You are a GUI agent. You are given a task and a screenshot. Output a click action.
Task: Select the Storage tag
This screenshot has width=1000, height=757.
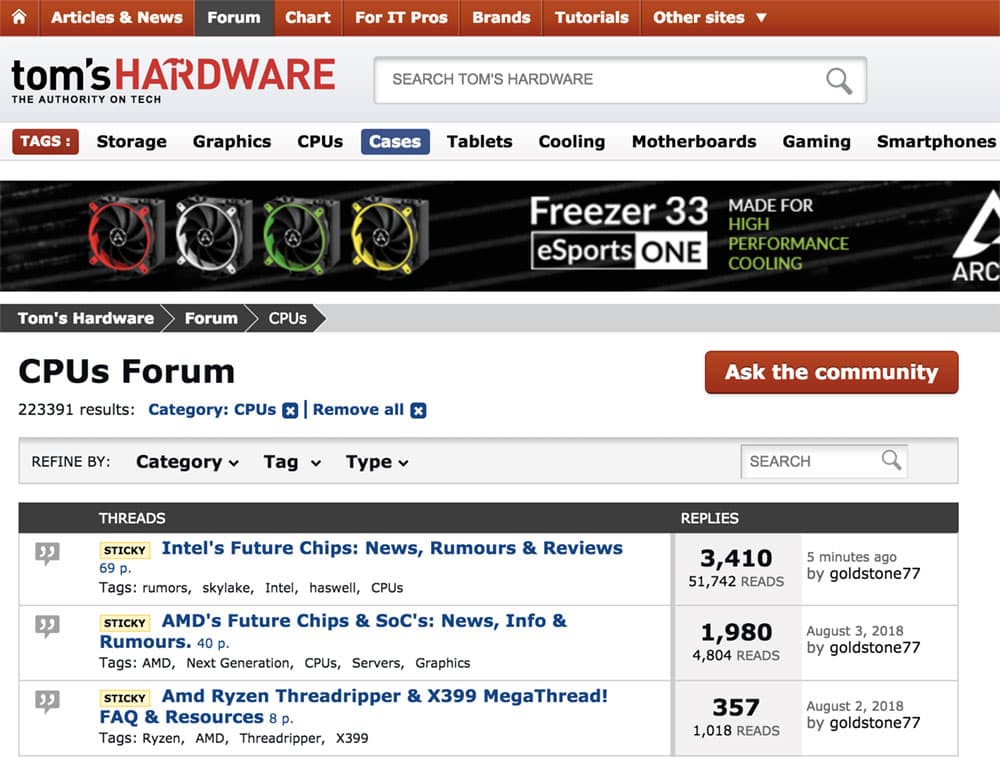(x=131, y=142)
